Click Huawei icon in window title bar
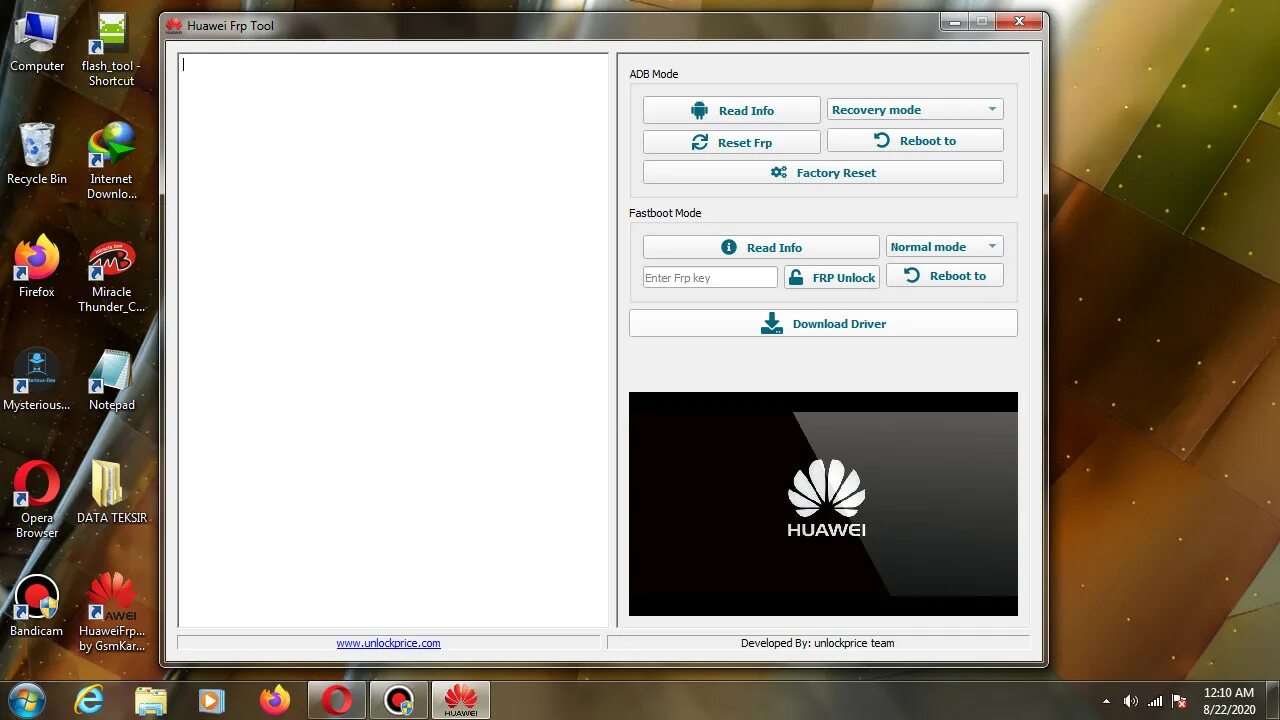Image resolution: width=1280 pixels, height=720 pixels. (174, 25)
